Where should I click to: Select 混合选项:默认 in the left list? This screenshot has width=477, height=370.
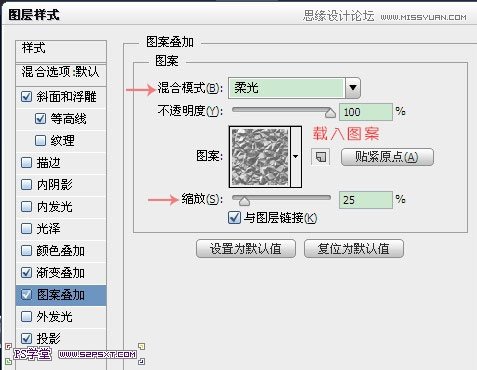tap(61, 72)
